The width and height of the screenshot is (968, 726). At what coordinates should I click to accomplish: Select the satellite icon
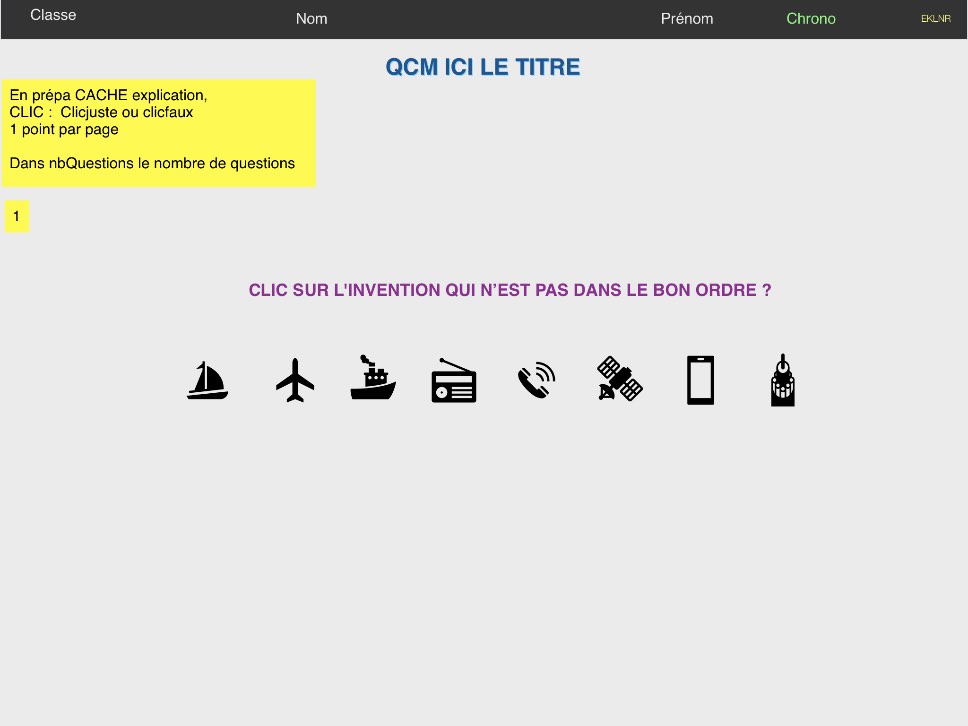pyautogui.click(x=620, y=378)
